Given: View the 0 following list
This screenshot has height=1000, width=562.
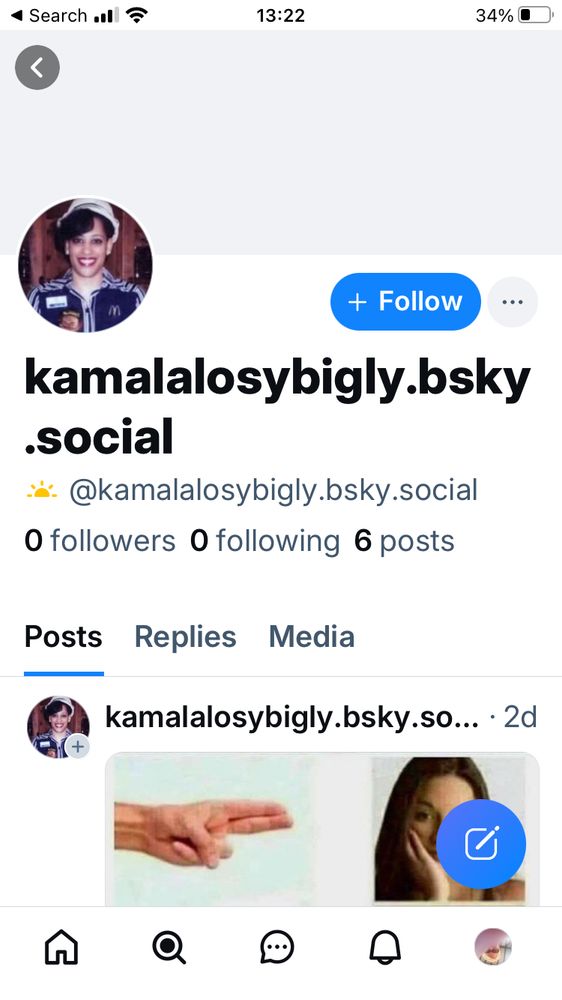Looking at the screenshot, I should click(x=265, y=541).
